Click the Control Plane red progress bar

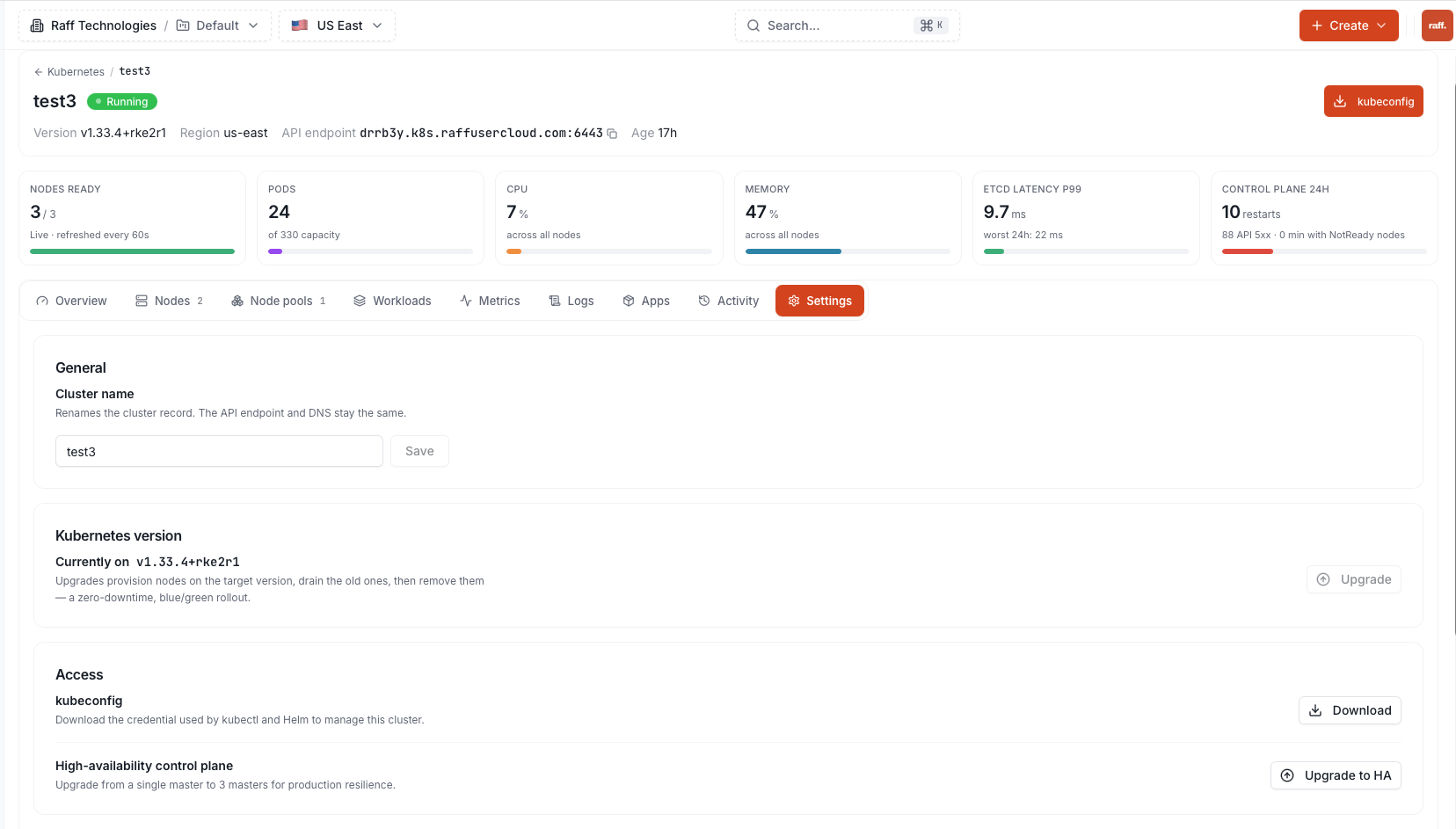(x=1248, y=251)
